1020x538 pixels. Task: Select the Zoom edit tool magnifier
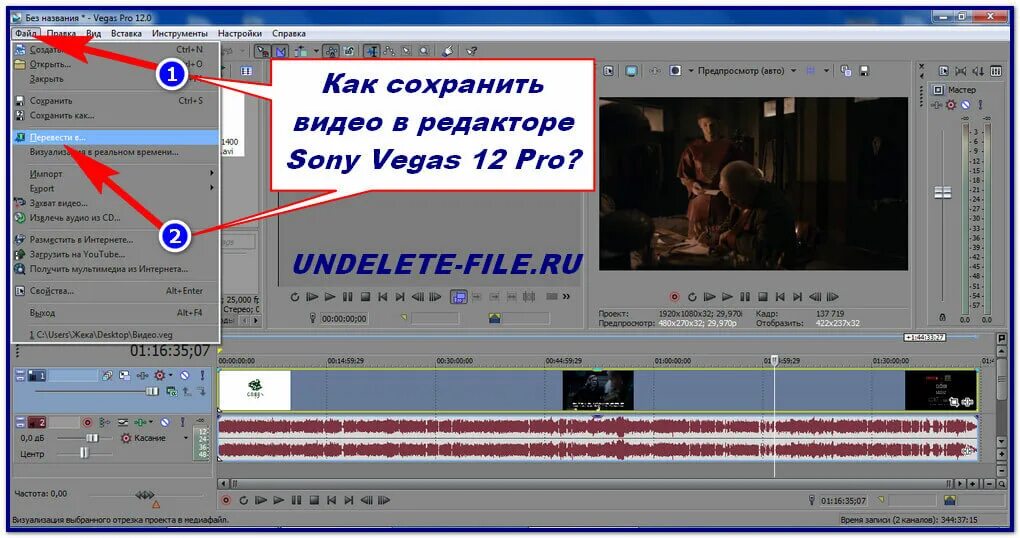[x=423, y=51]
